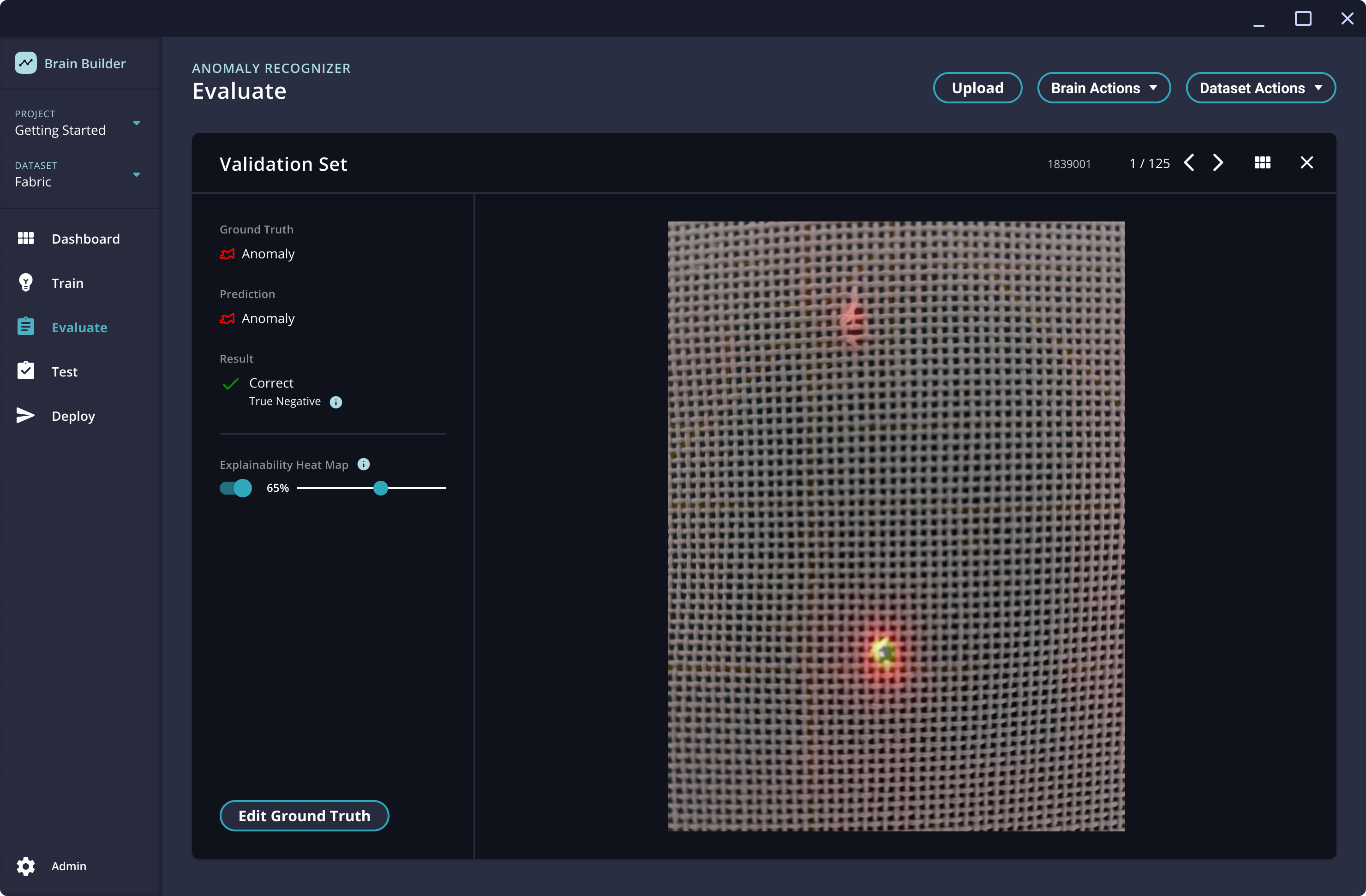1366x896 pixels.
Task: Close the Validation Set panel
Action: 1306,163
